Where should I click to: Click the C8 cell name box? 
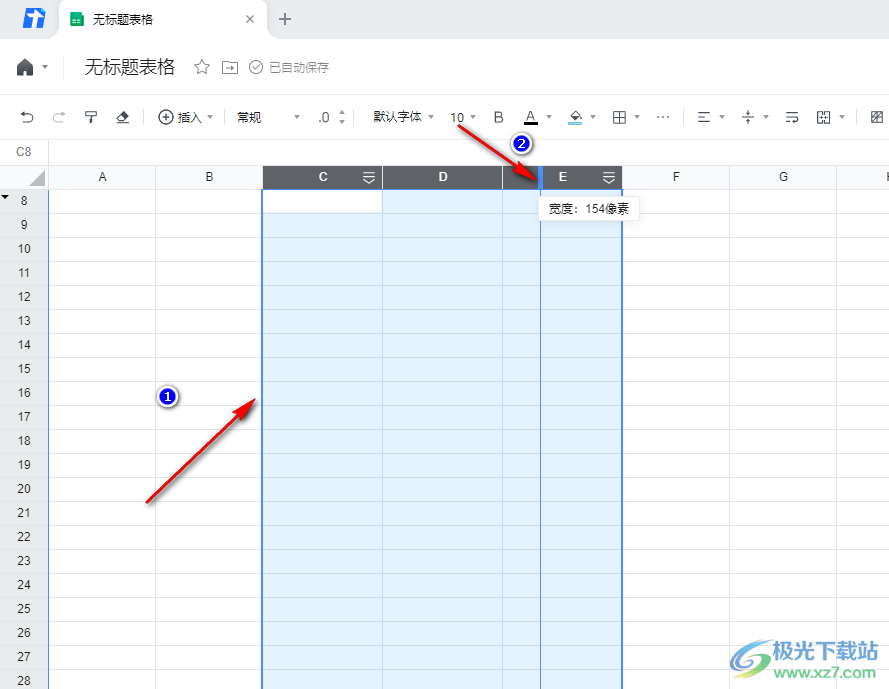click(x=24, y=152)
